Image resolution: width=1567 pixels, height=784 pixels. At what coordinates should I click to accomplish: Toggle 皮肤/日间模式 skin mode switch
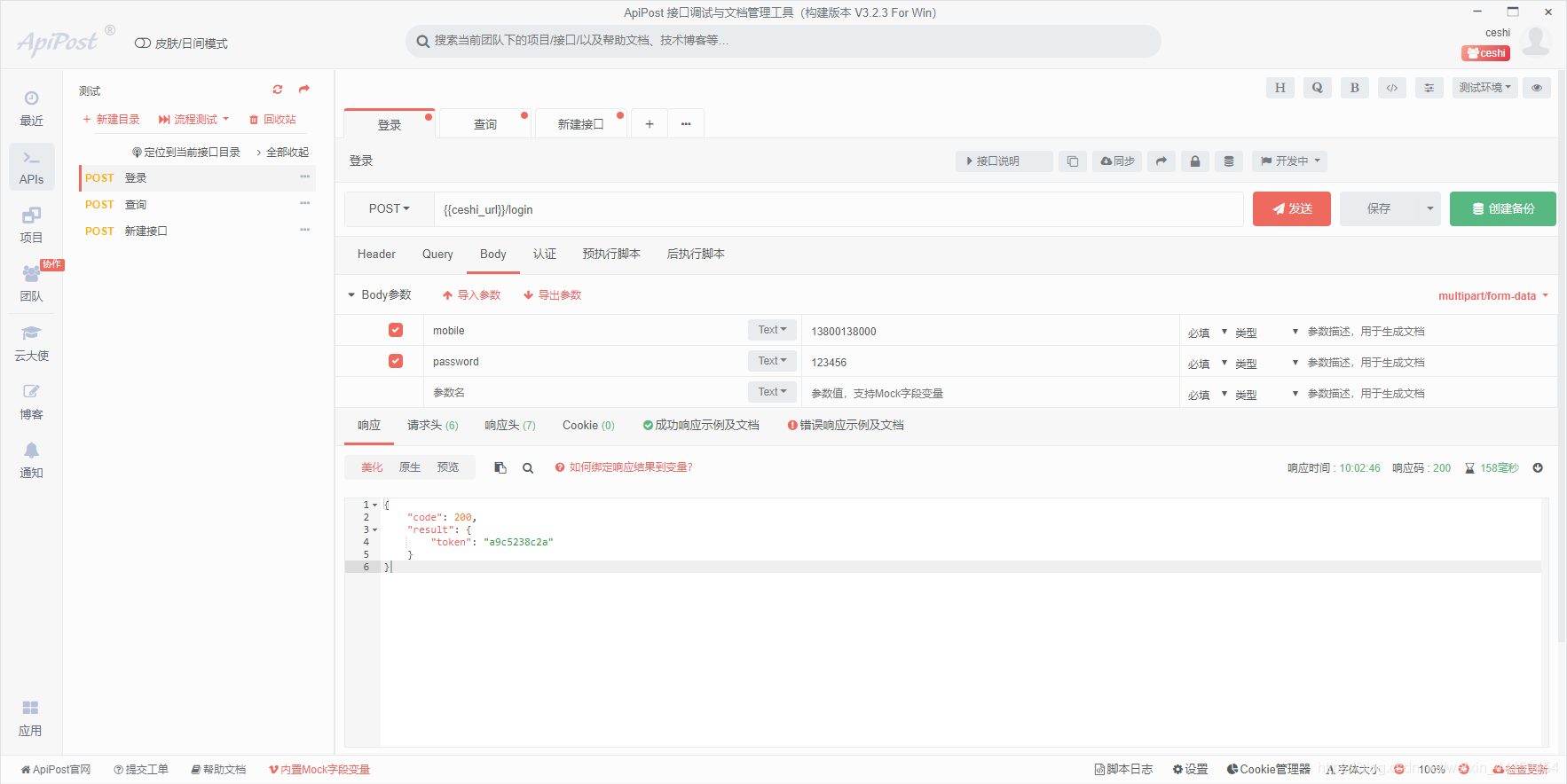(142, 43)
